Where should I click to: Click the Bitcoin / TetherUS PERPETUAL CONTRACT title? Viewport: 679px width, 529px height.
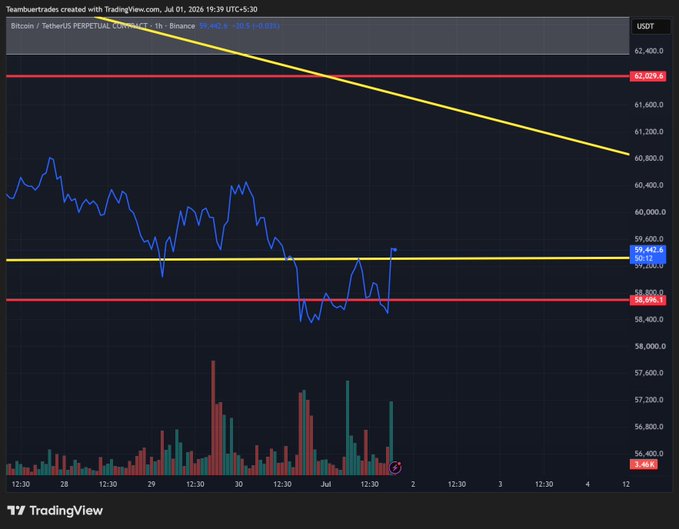[x=79, y=26]
